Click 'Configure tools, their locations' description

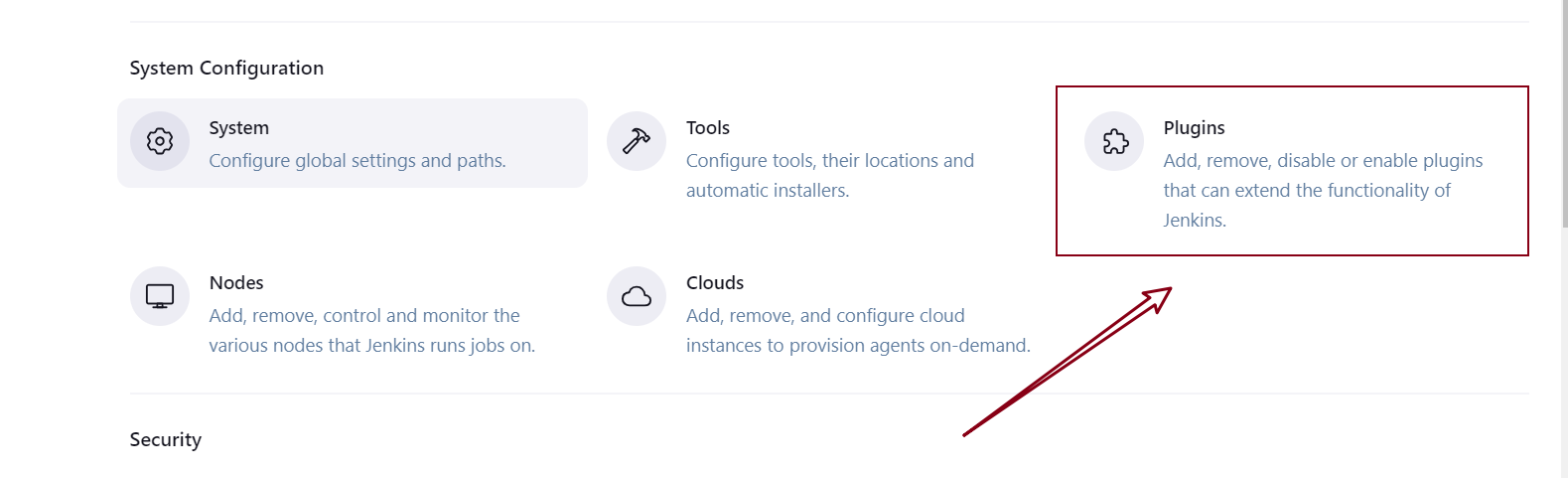pyautogui.click(x=830, y=175)
